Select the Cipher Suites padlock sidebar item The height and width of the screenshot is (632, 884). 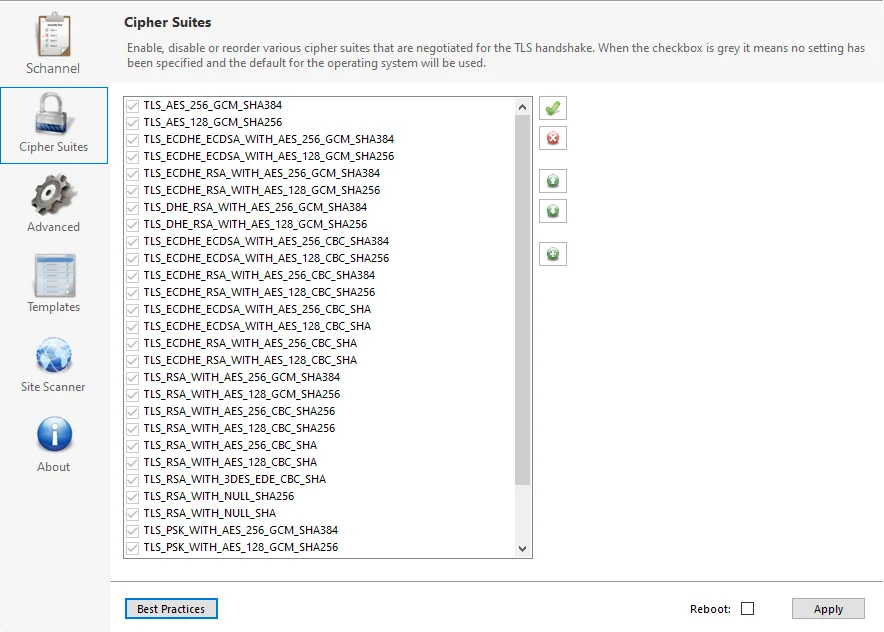pyautogui.click(x=54, y=125)
